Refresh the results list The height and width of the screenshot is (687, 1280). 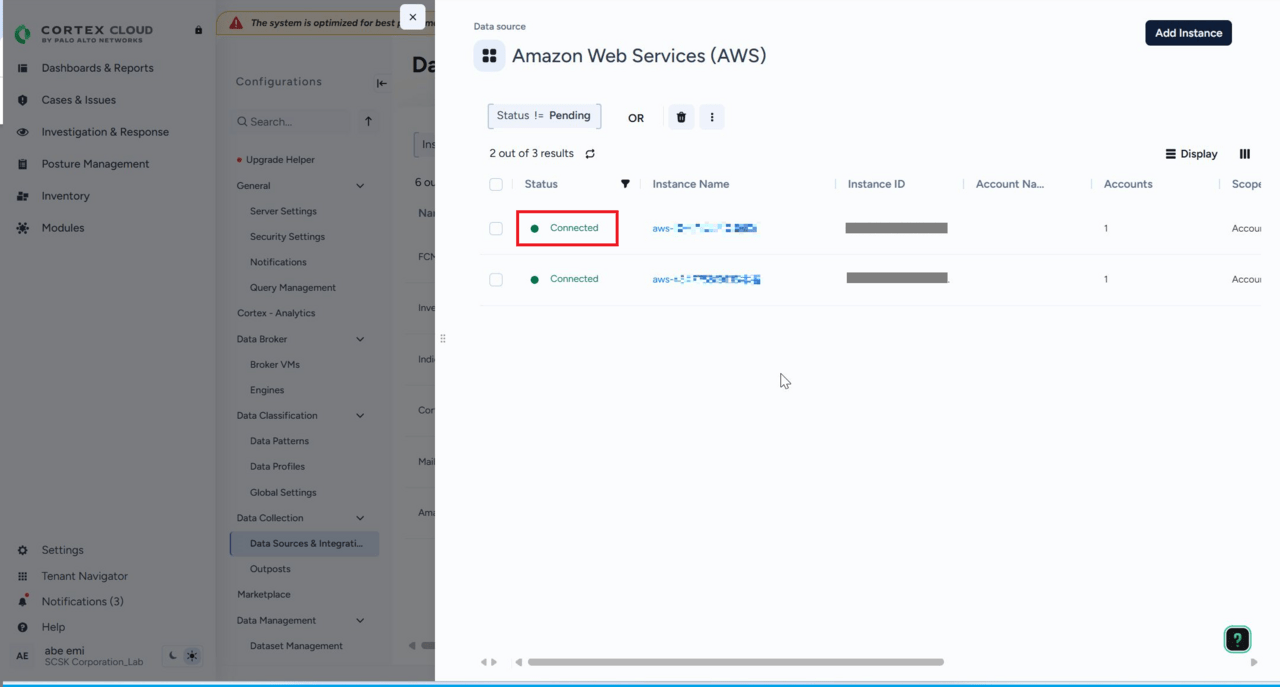(590, 154)
